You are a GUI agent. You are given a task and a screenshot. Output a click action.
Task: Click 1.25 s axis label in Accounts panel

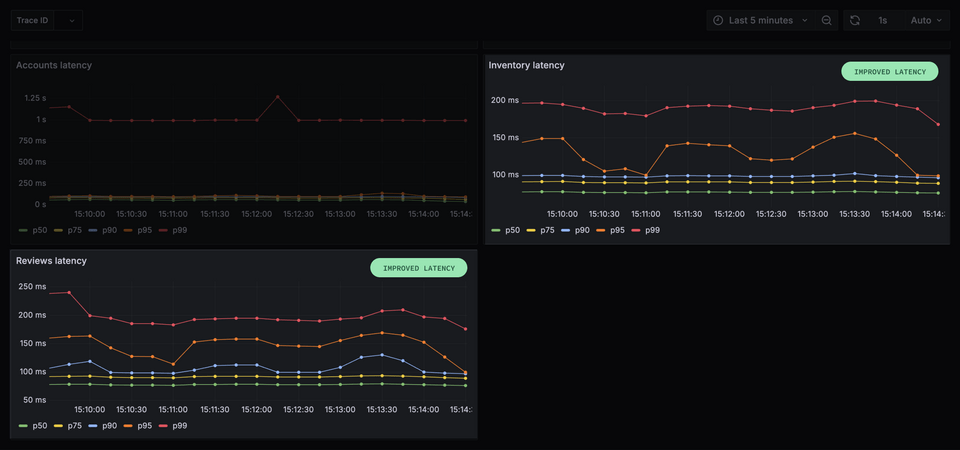(x=35, y=98)
